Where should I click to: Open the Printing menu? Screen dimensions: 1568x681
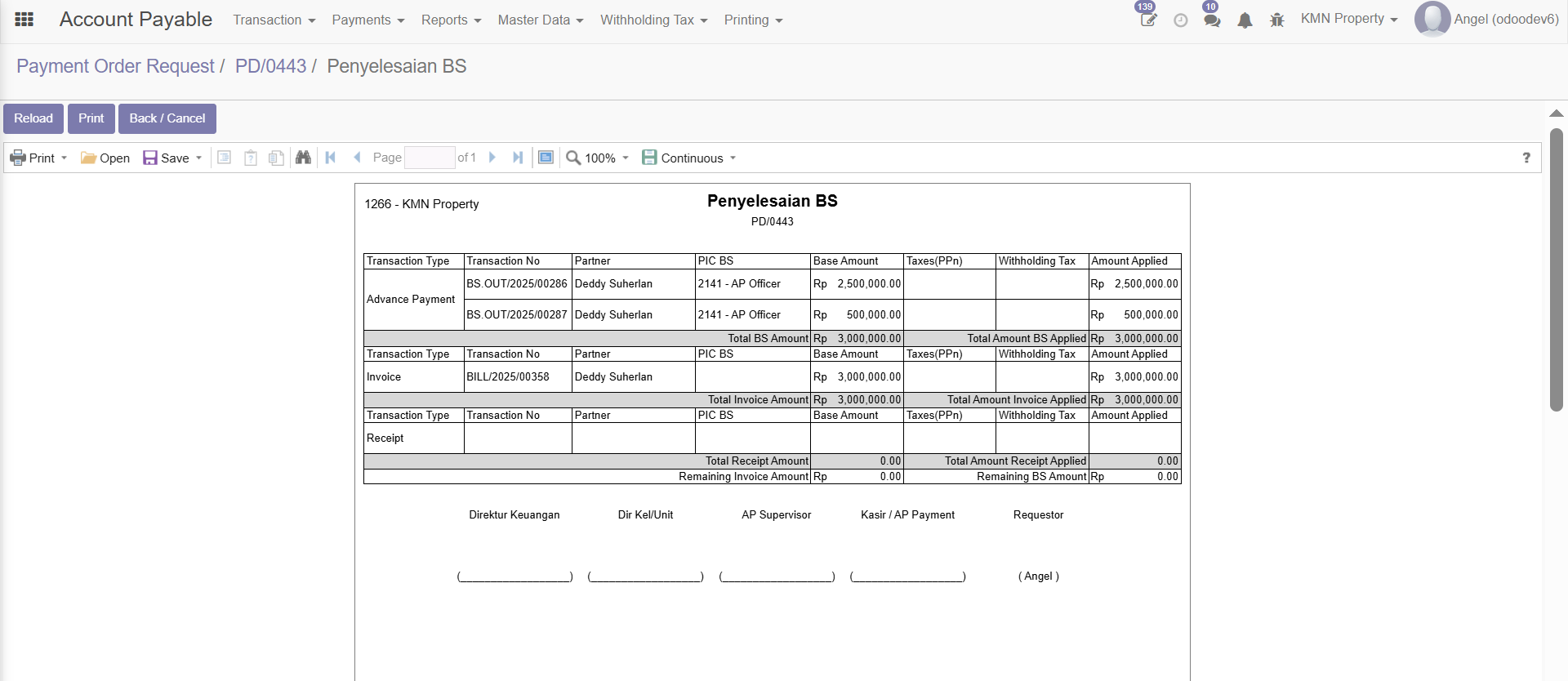tap(754, 20)
